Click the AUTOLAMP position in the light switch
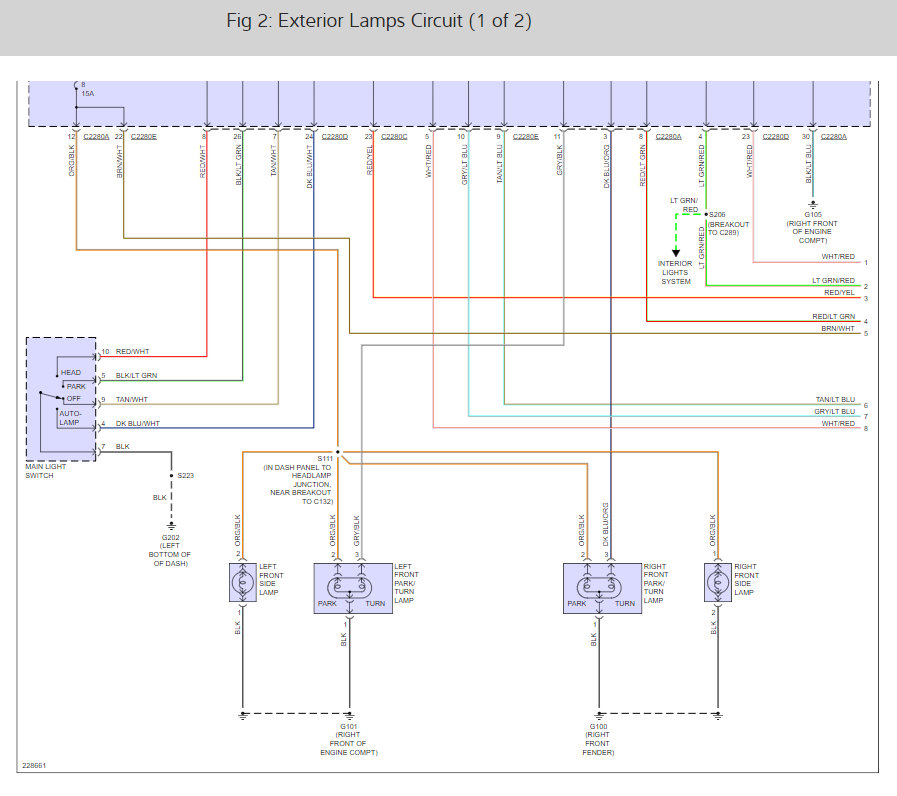Image resolution: width=897 pixels, height=796 pixels. click(70, 418)
